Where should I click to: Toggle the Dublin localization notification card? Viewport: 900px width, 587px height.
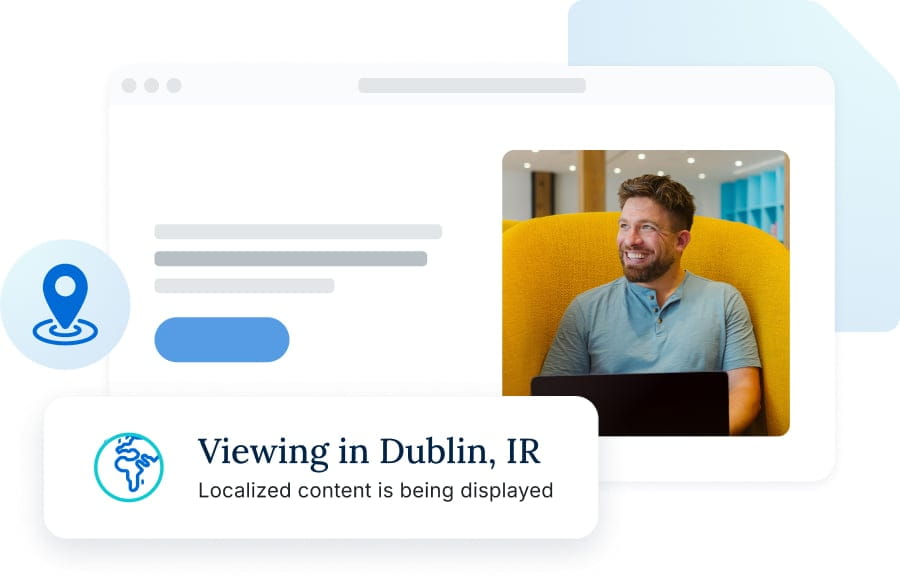tap(320, 466)
